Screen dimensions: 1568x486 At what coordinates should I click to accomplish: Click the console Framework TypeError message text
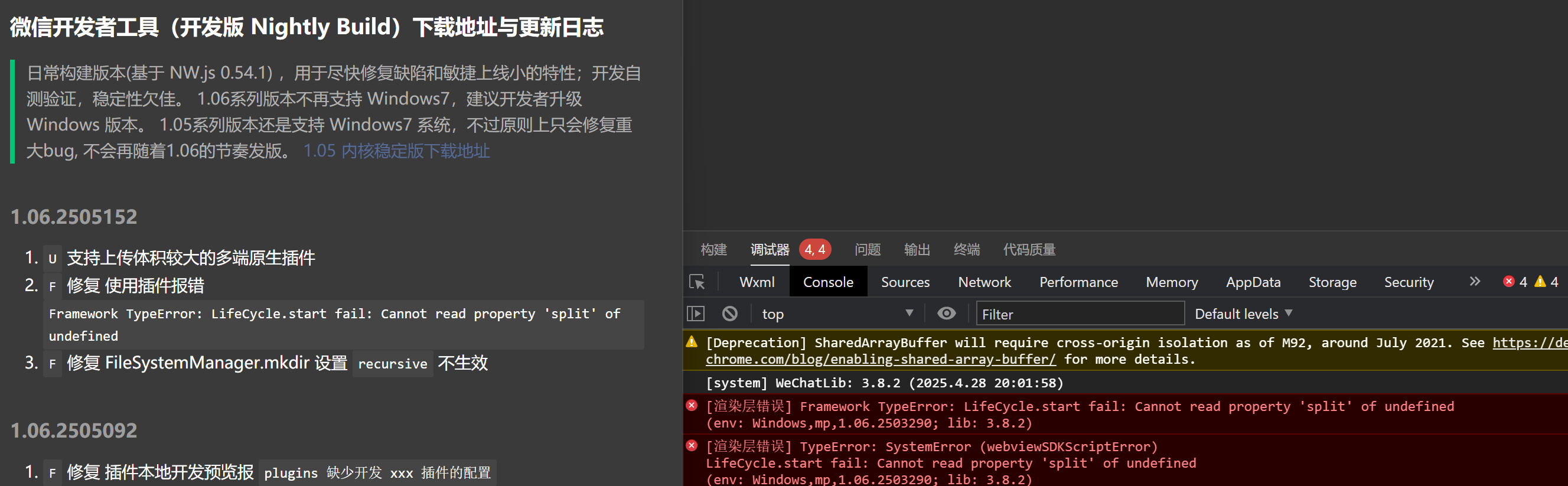pyautogui.click(x=1079, y=414)
